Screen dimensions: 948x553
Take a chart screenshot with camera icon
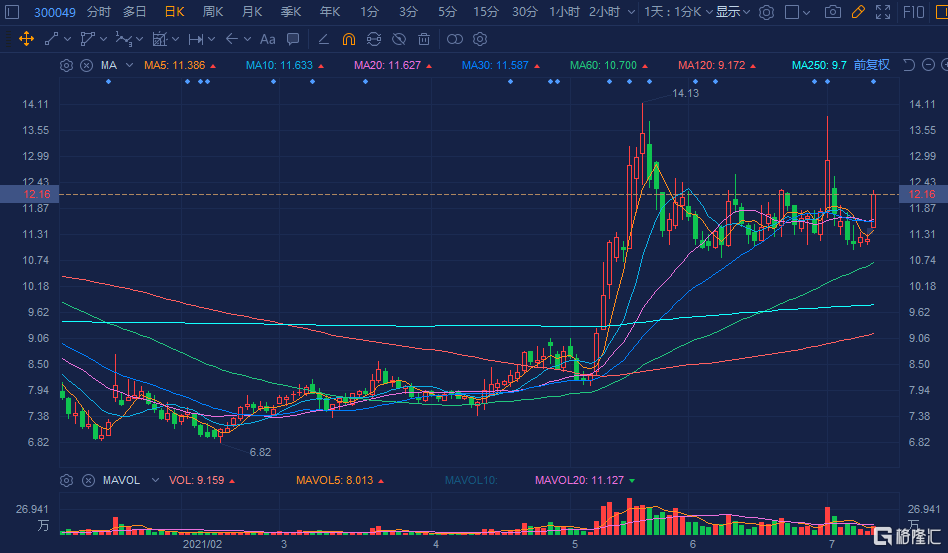(x=833, y=12)
